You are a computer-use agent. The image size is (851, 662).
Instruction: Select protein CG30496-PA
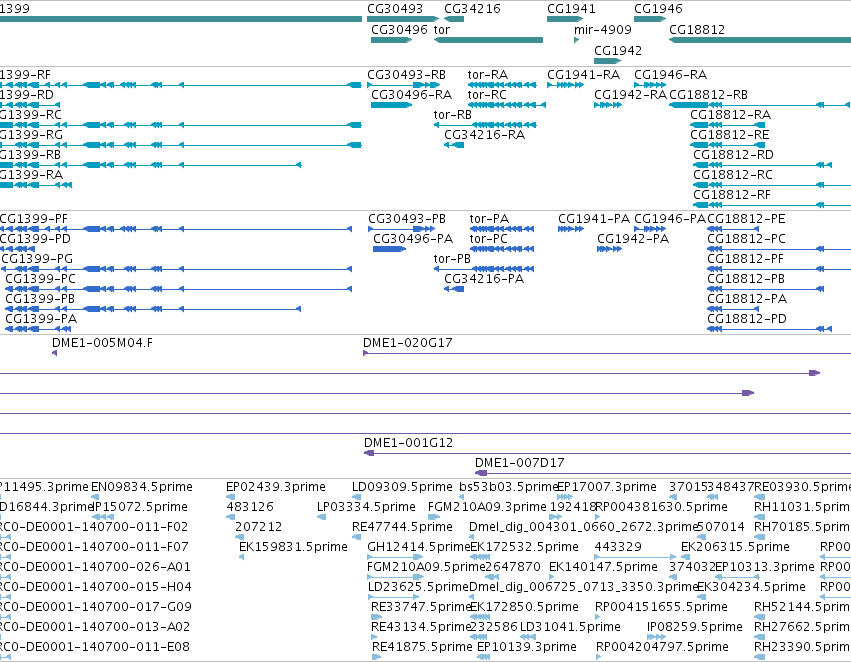(x=413, y=239)
